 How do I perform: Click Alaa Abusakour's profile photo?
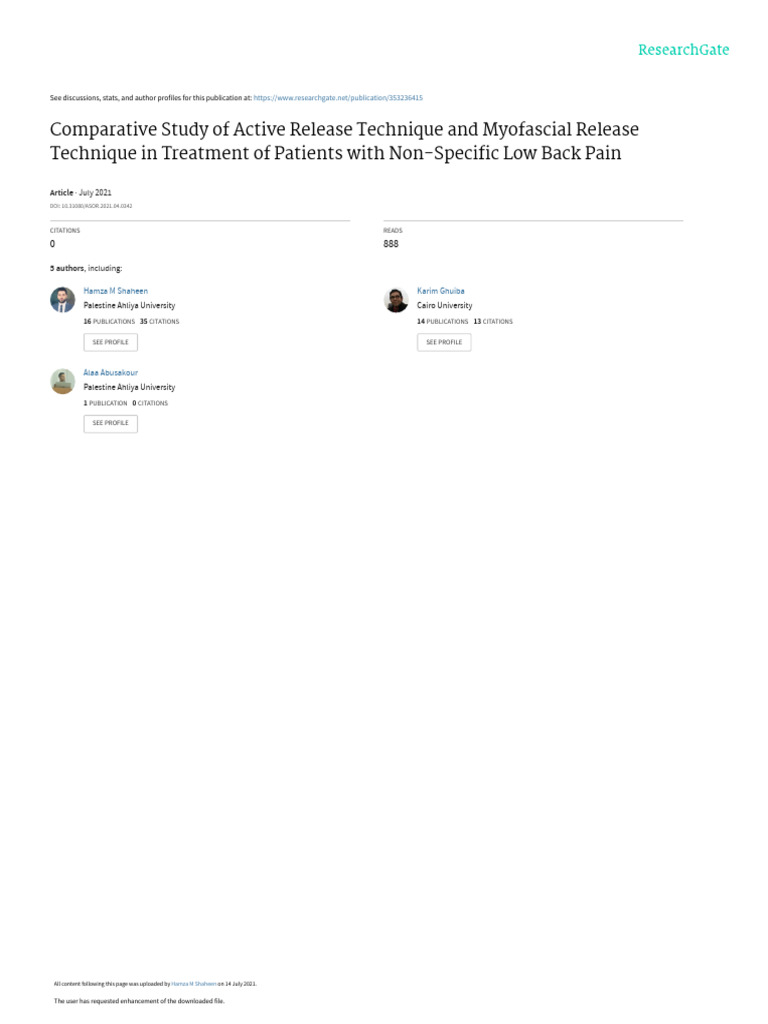pyautogui.click(x=62, y=381)
